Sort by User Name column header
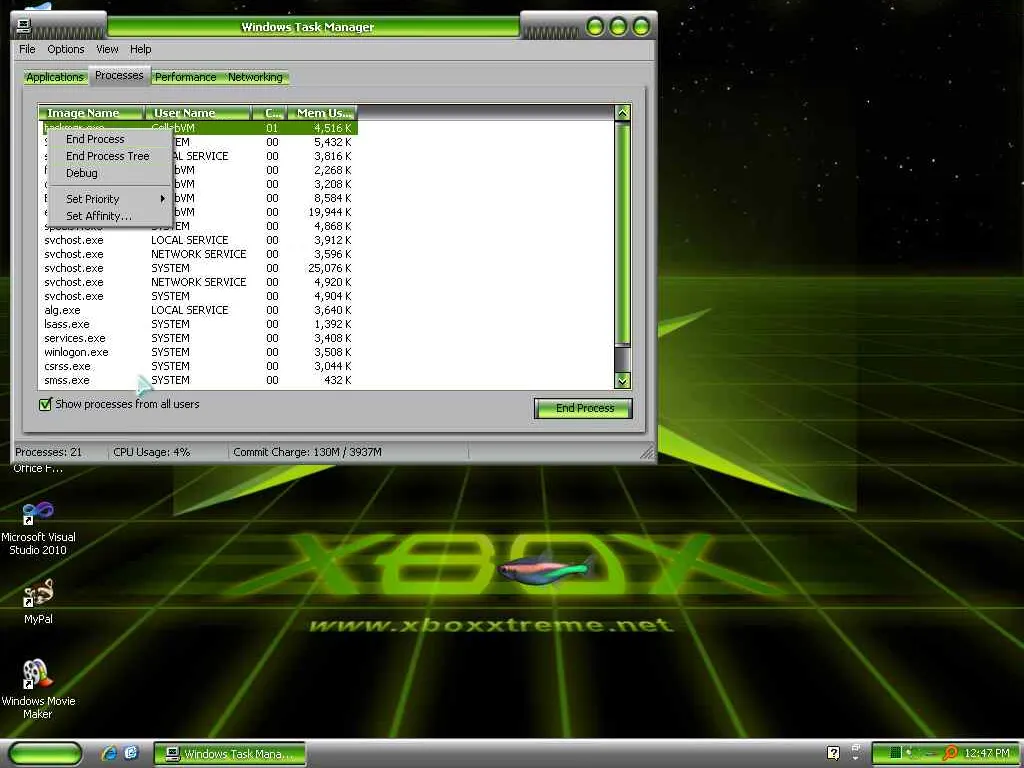Viewport: 1024px width, 768px height. tap(198, 113)
